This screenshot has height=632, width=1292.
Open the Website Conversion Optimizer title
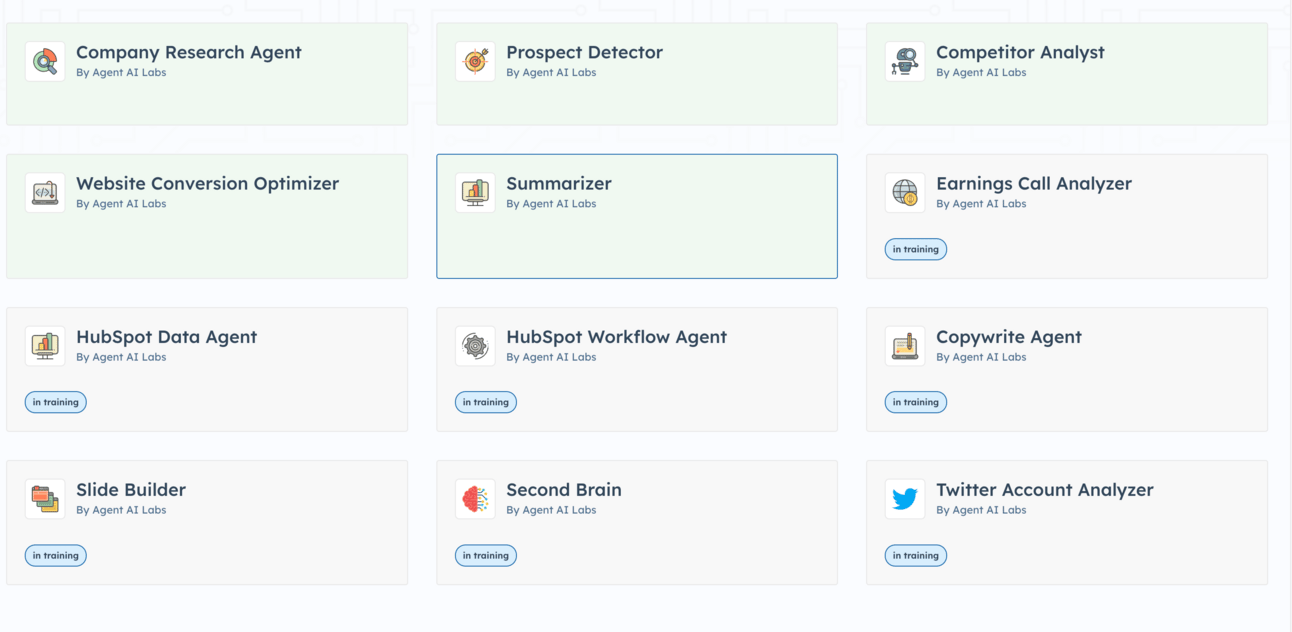click(207, 184)
